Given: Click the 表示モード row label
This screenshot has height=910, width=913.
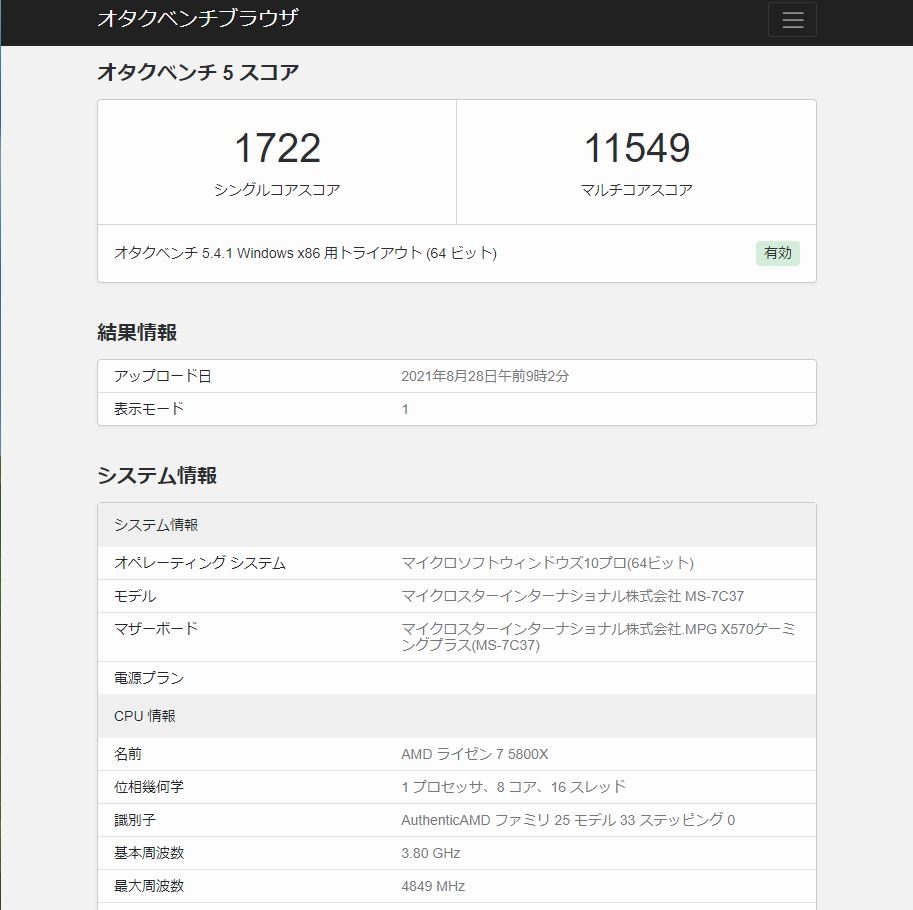Looking at the screenshot, I should [x=148, y=409].
